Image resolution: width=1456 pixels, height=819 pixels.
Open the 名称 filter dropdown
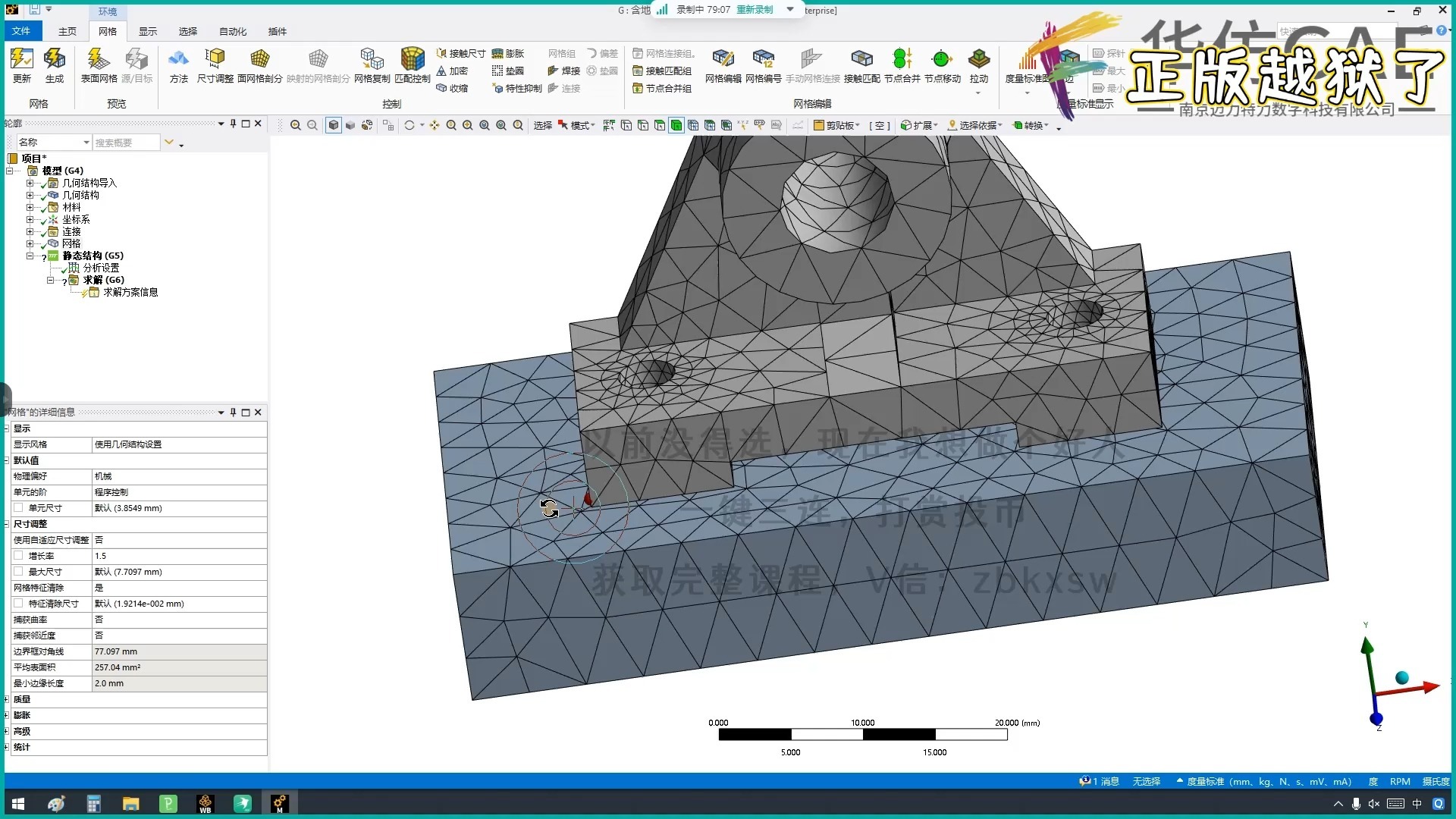click(x=86, y=143)
